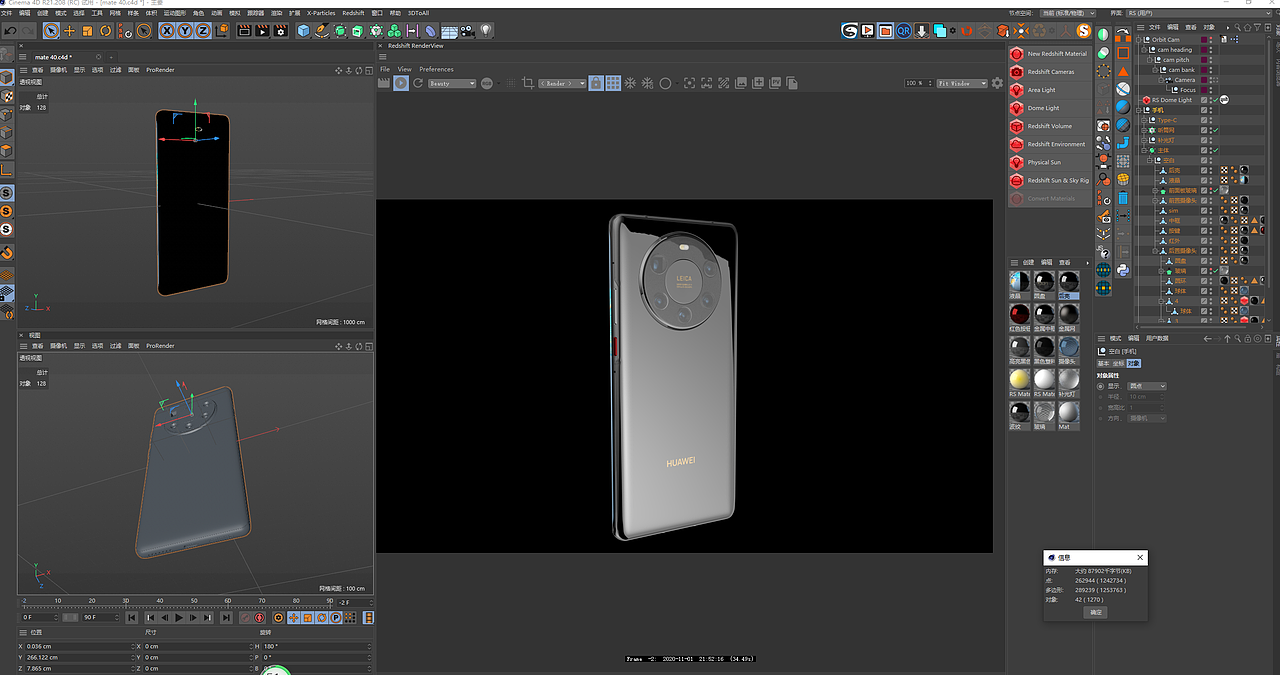Open Edit Render Settings clapperboard icon
Viewport: 1280px width, 675px height.
(281, 31)
